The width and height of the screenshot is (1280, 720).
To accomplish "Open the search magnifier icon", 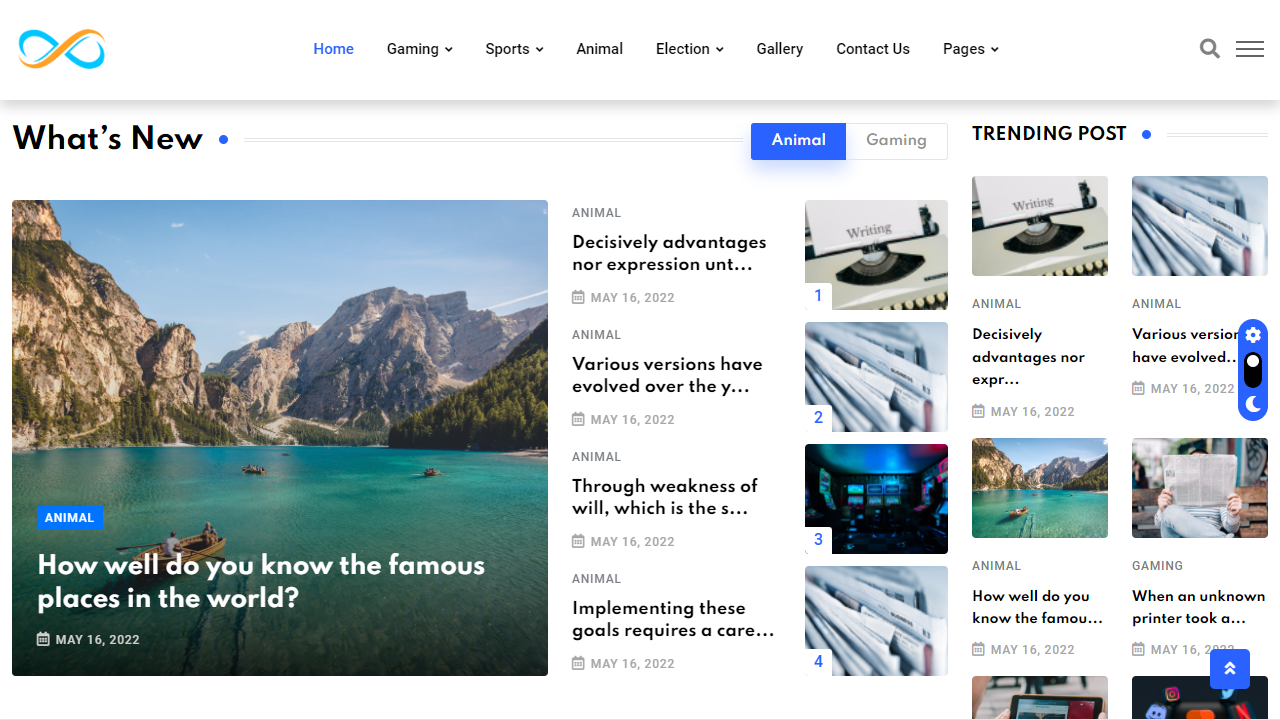I will point(1209,48).
